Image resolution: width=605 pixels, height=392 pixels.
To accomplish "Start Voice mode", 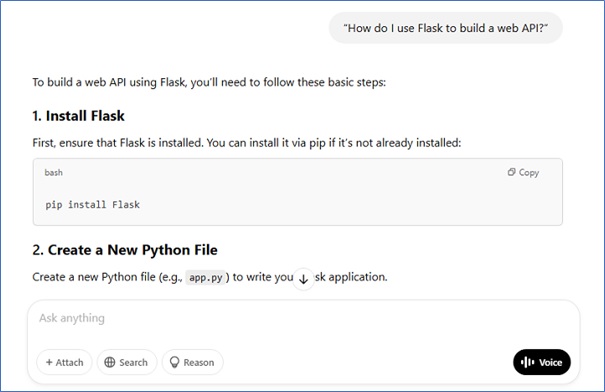I will [542, 362].
